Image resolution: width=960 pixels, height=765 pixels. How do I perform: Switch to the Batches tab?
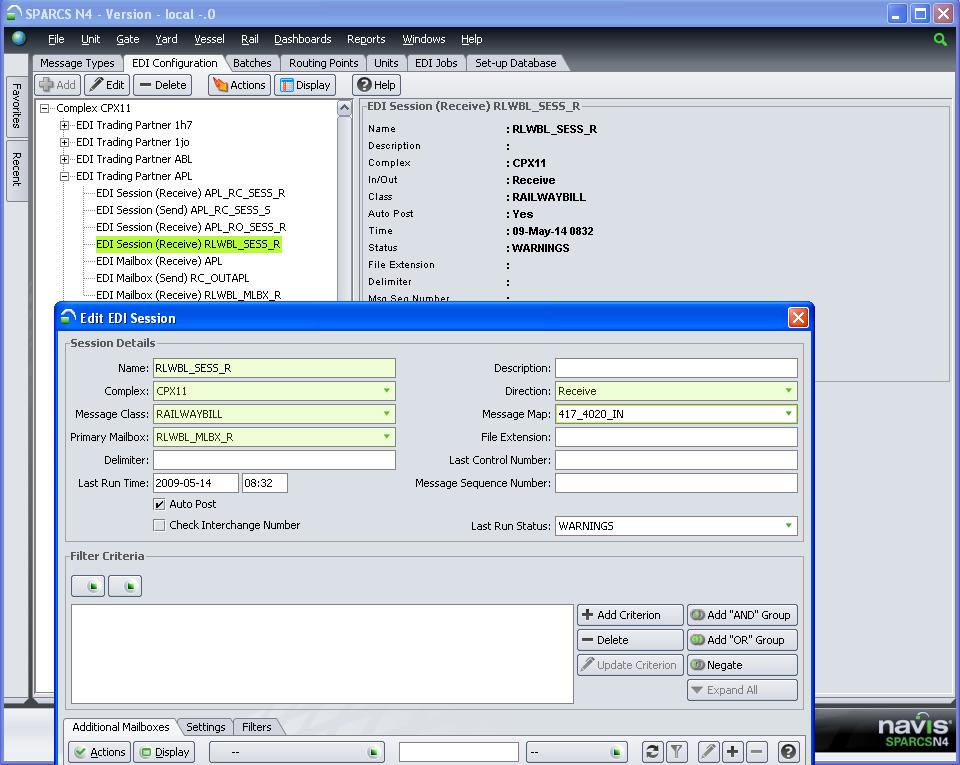coord(252,63)
